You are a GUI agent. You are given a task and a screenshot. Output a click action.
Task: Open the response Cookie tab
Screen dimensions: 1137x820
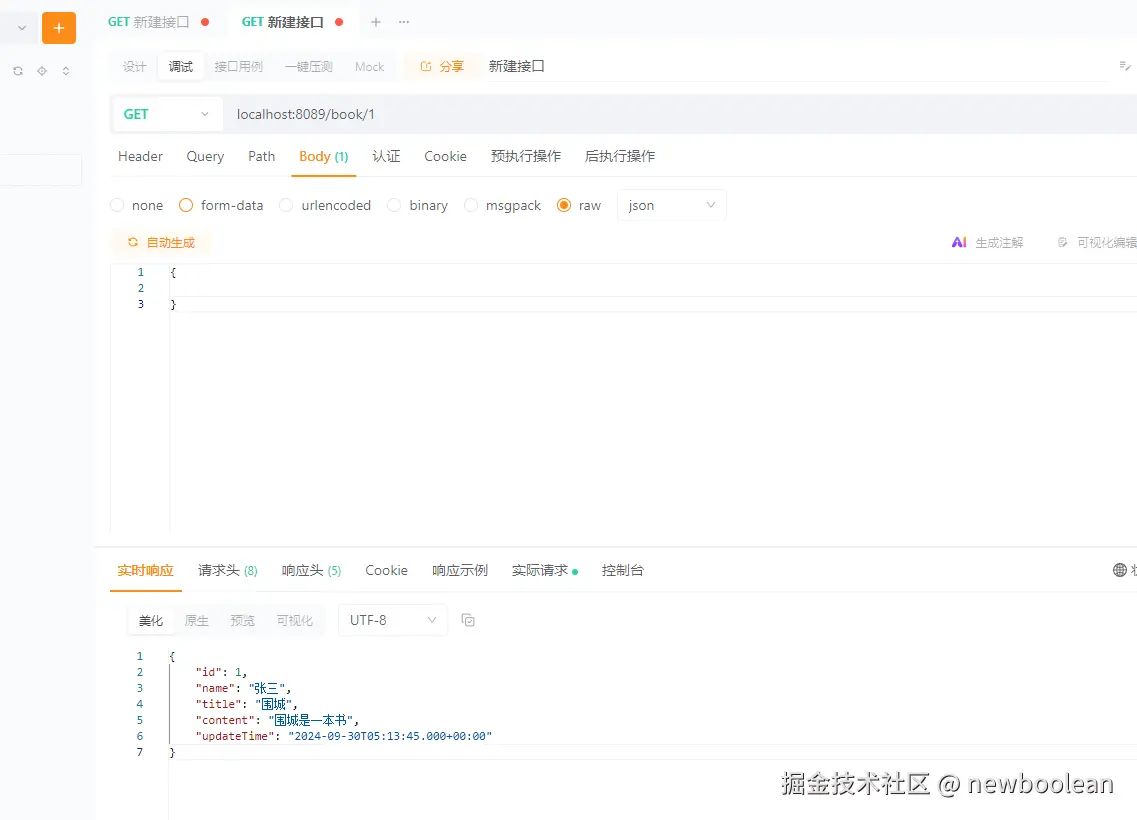pos(386,571)
